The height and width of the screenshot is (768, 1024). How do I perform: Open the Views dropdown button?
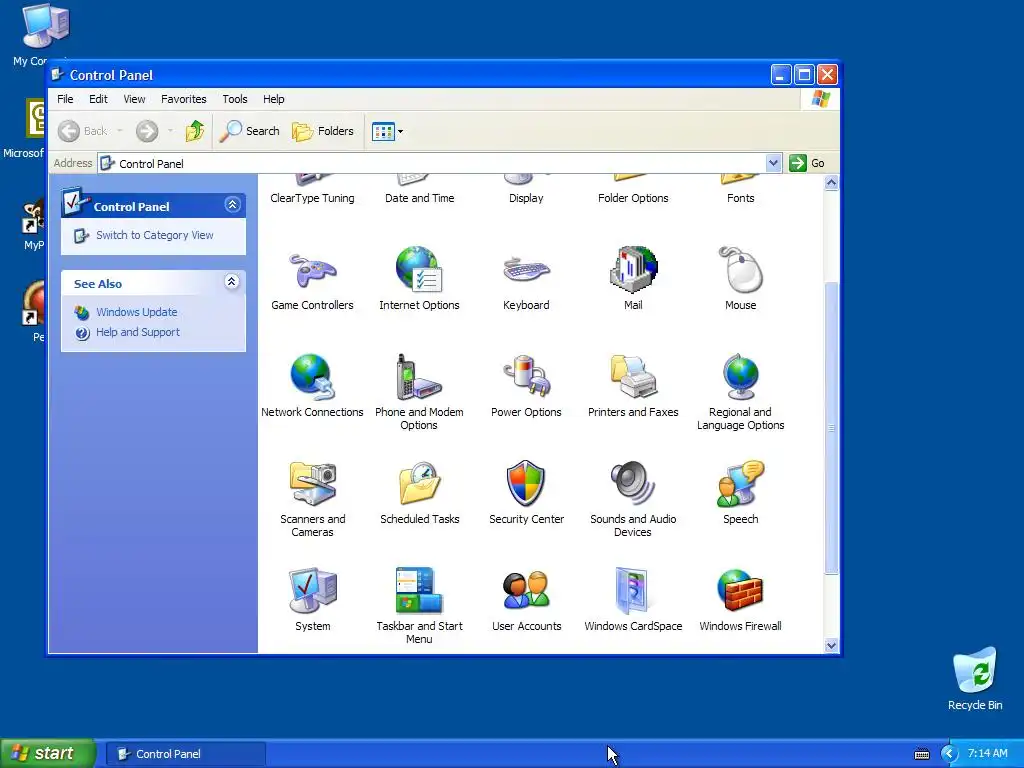click(x=387, y=131)
